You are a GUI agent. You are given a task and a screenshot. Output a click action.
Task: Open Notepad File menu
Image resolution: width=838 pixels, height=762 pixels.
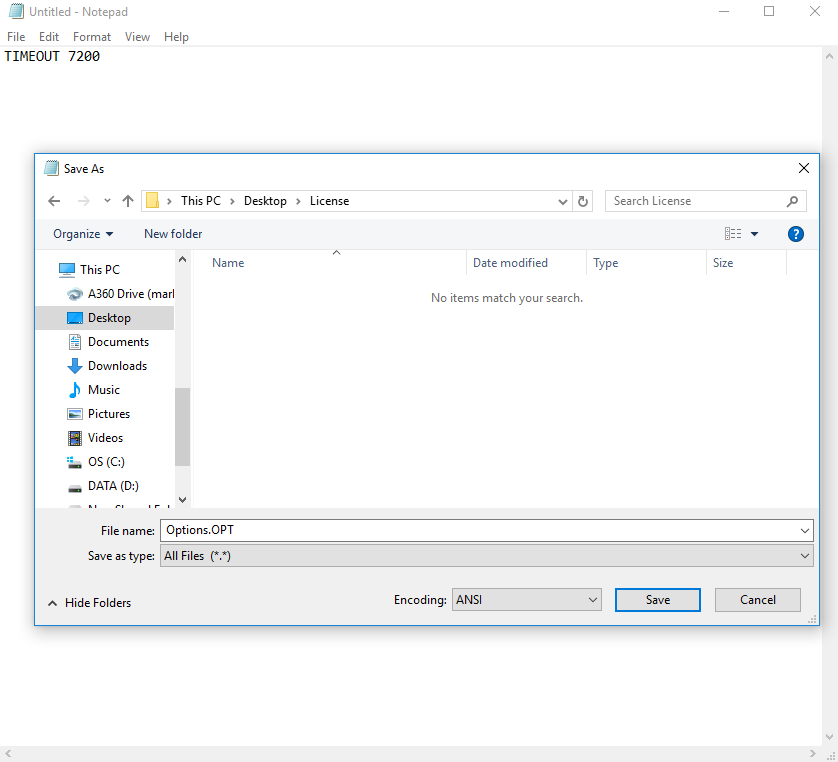point(16,37)
